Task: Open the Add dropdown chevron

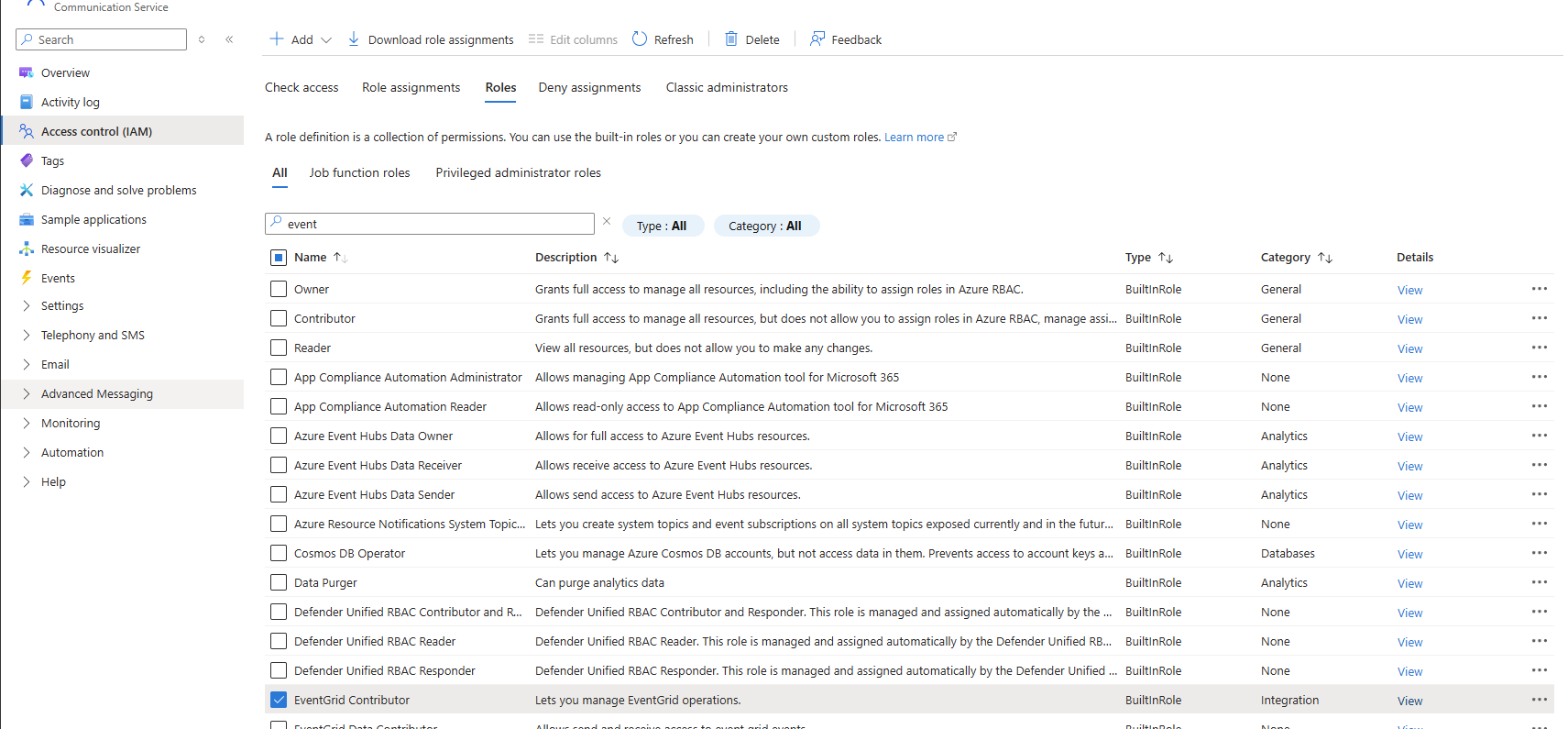Action: [326, 39]
